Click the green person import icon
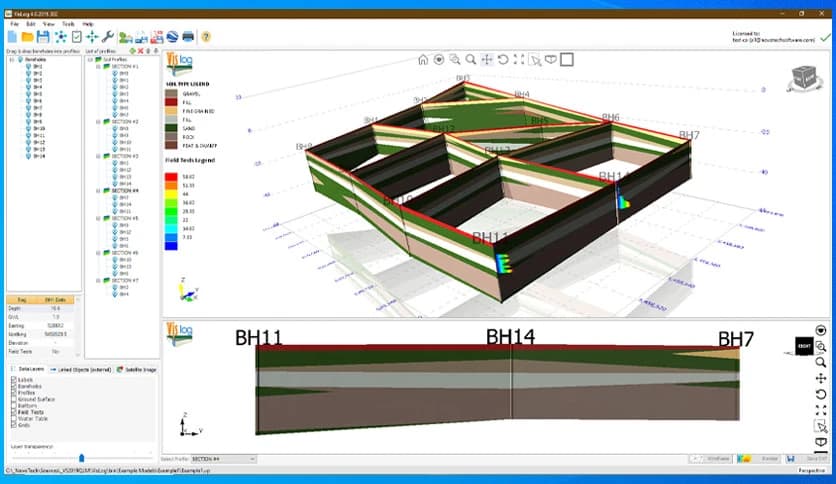This screenshot has height=484, width=836. (125, 37)
